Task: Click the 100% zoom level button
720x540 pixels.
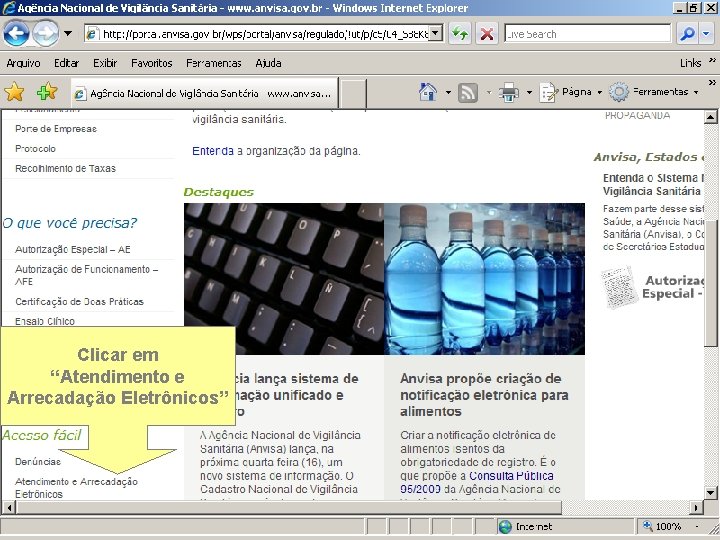Action: coord(662,526)
